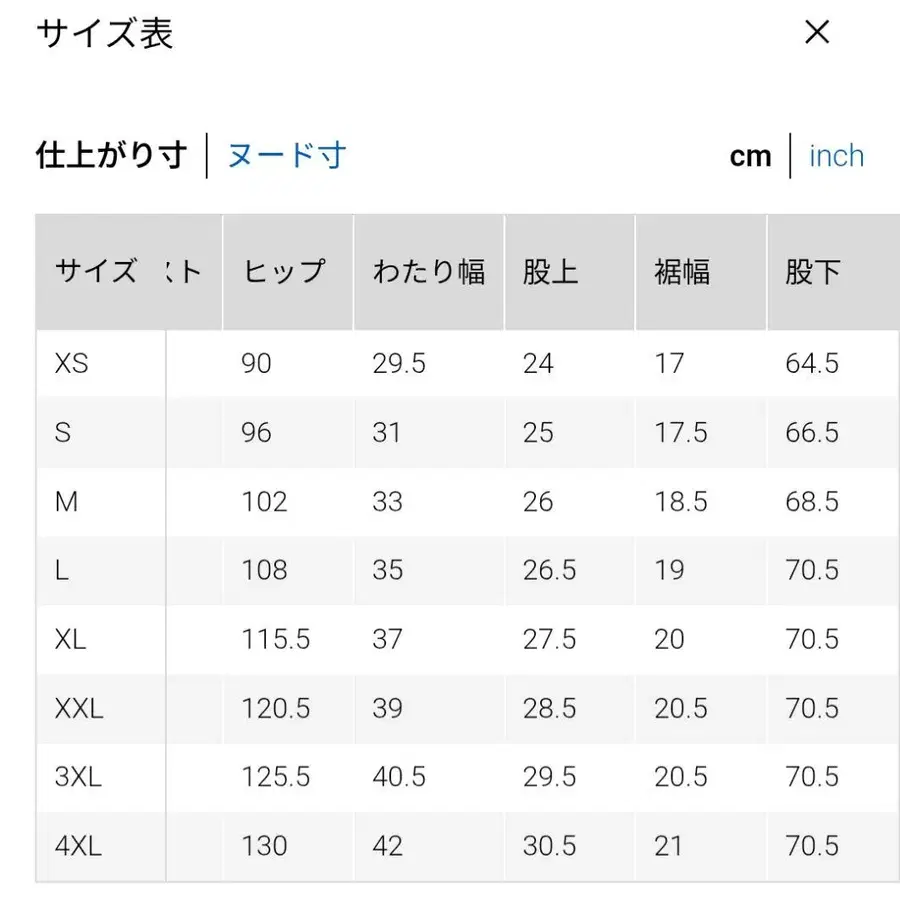The width and height of the screenshot is (900, 900).
Task: Select the M size row
Action: tap(66, 502)
